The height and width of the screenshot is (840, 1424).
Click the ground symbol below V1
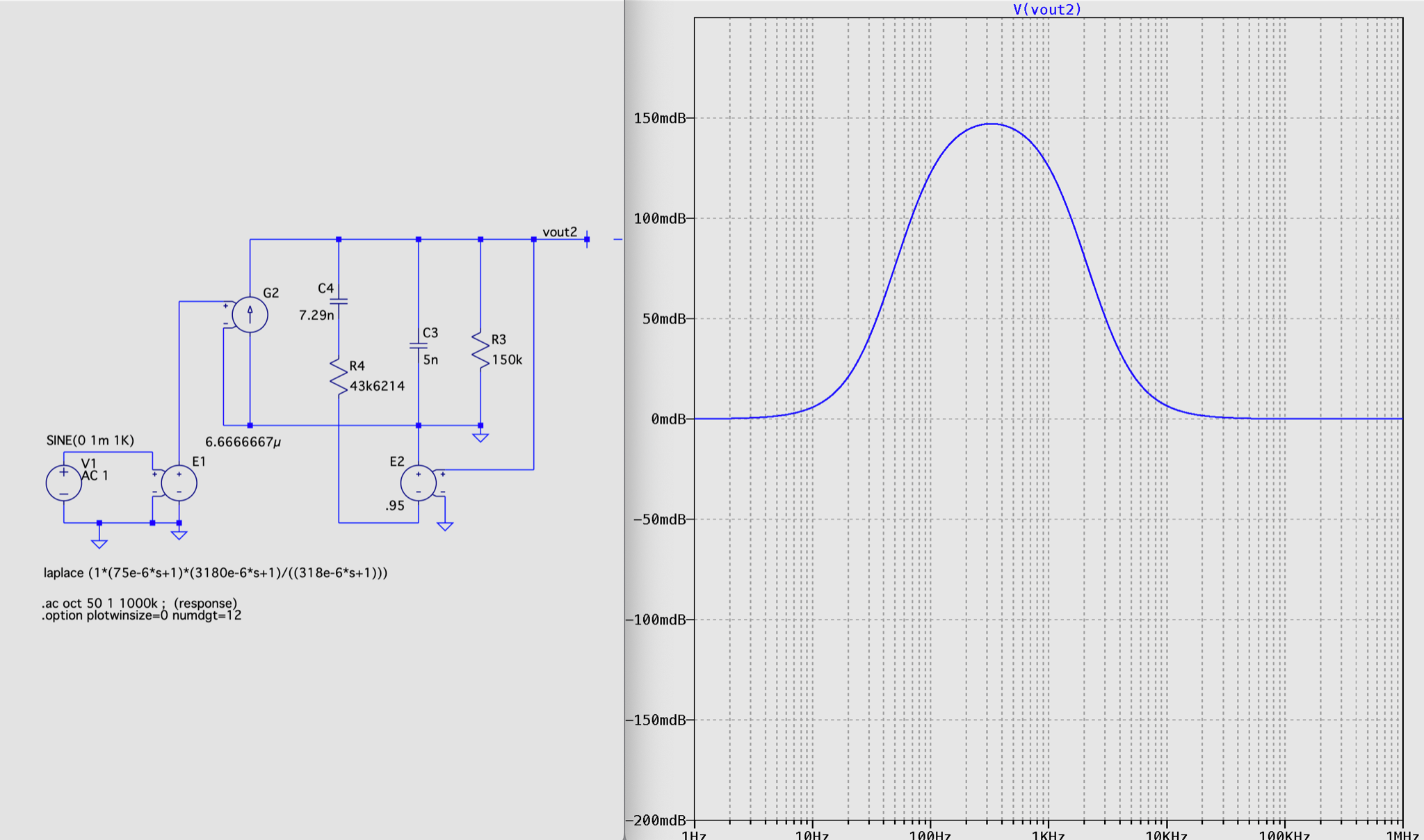[x=99, y=544]
